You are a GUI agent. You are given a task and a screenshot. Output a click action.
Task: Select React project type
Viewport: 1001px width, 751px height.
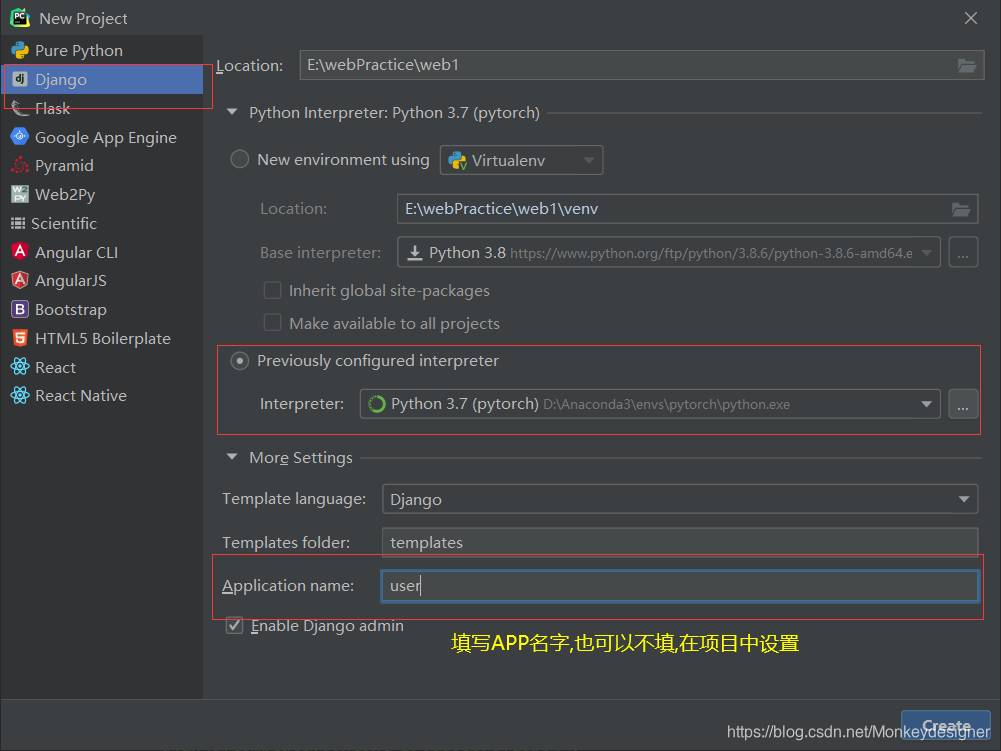pos(102,367)
